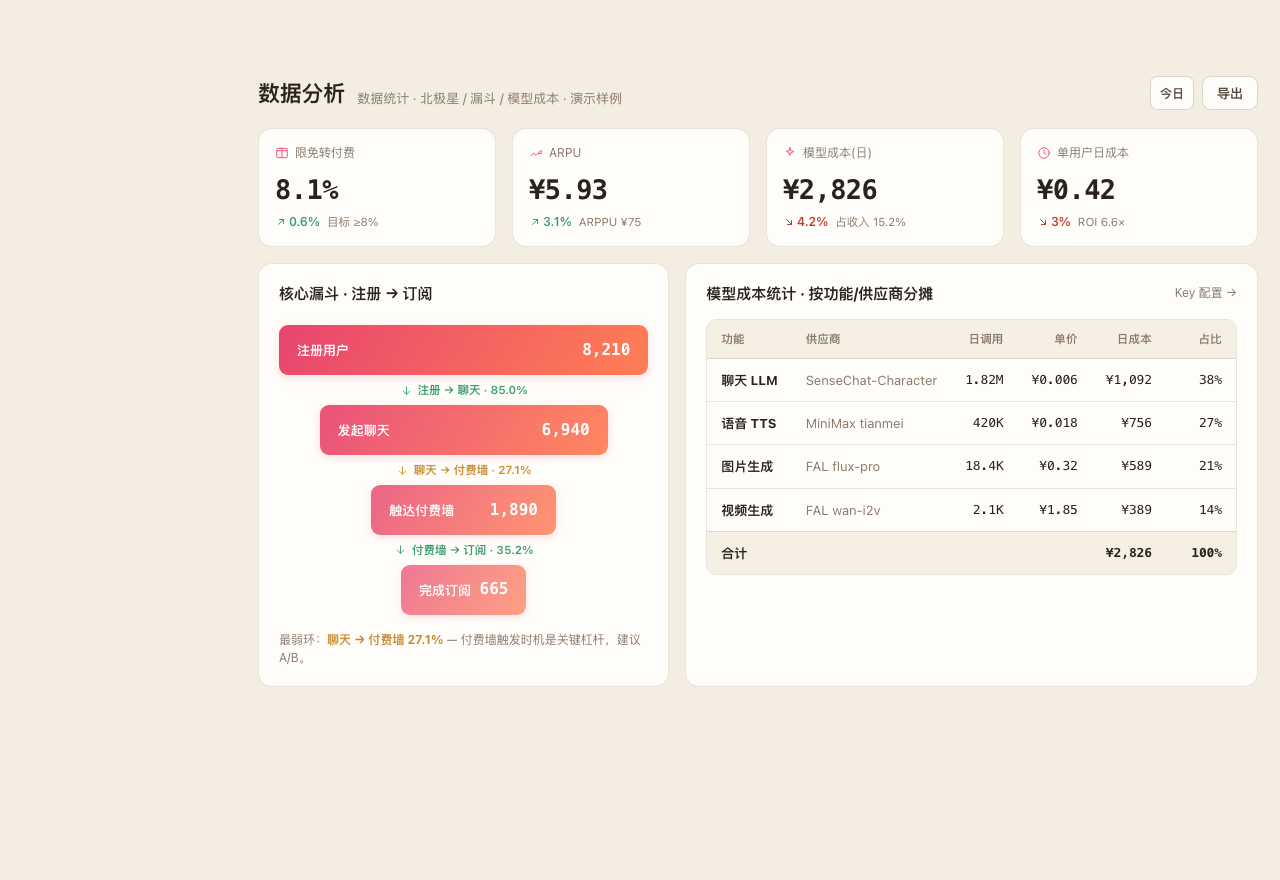This screenshot has width=1280, height=880.
Task: Click the 目标 ≥8% note
Action: (353, 222)
